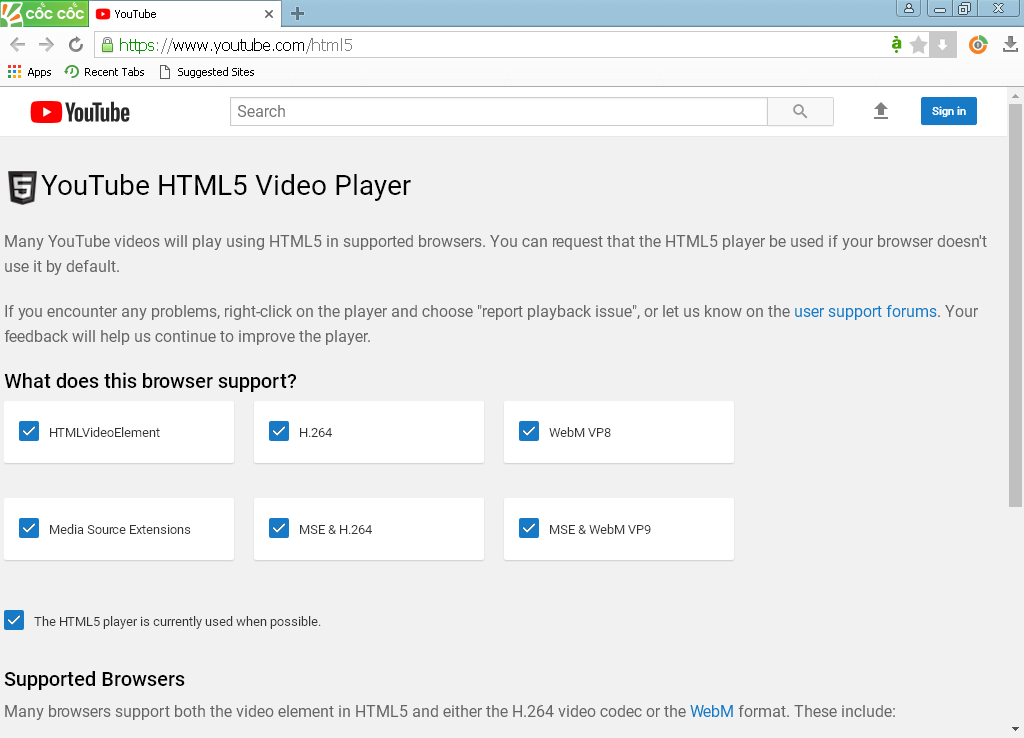Click the Cốc Cốc browser logo button
The height and width of the screenshot is (738, 1024).
tap(44, 13)
